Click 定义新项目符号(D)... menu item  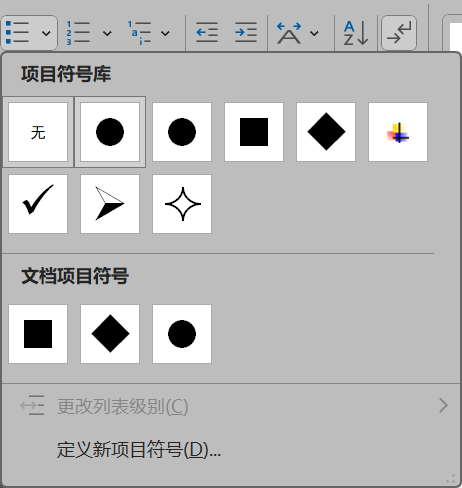coord(231,450)
